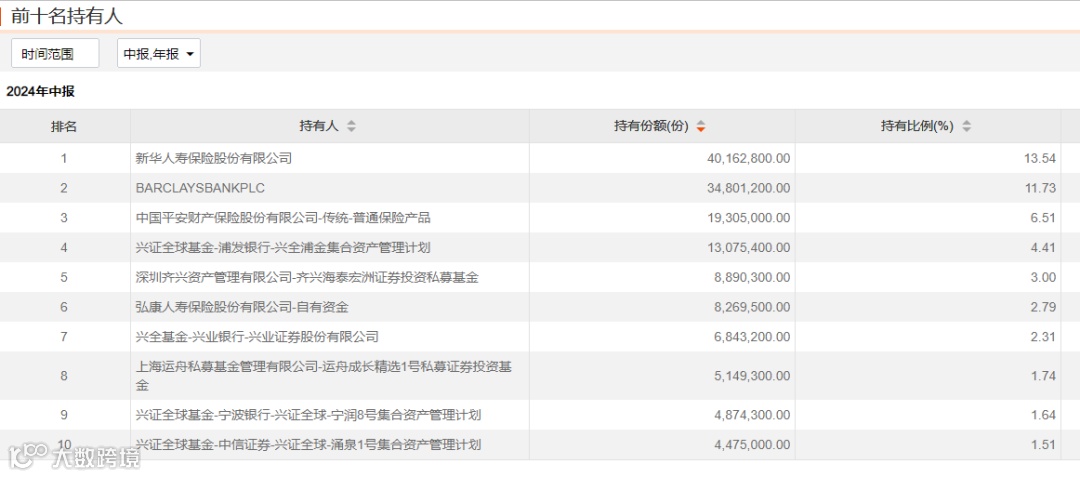Click share amount 4,874,300.00
The width and height of the screenshot is (1080, 477).
coord(752,415)
